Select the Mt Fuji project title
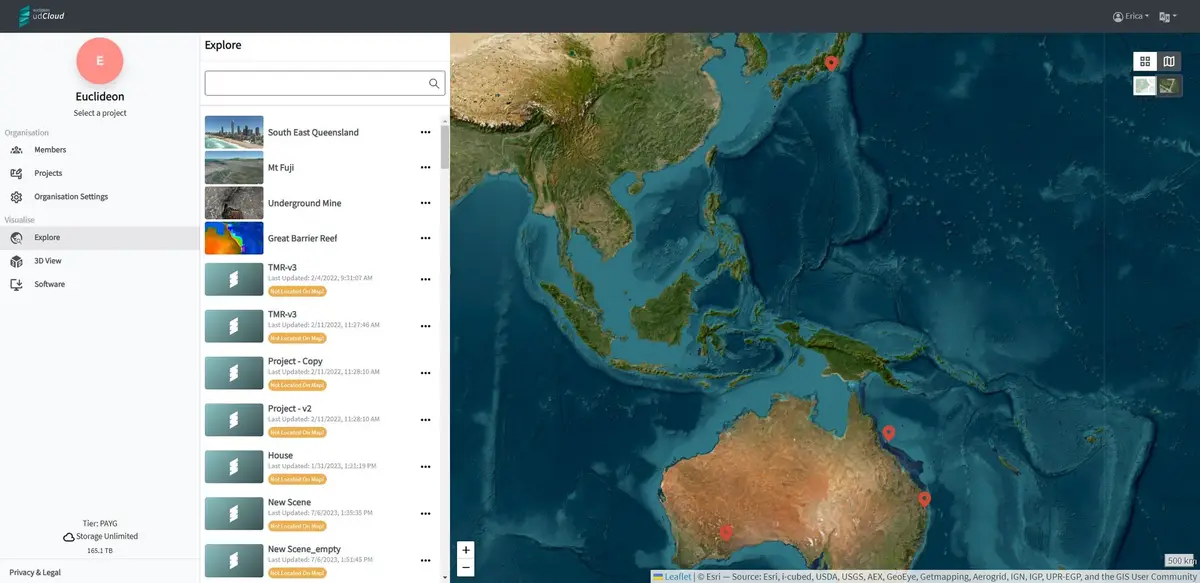Image resolution: width=1200 pixels, height=583 pixels. coord(281,168)
